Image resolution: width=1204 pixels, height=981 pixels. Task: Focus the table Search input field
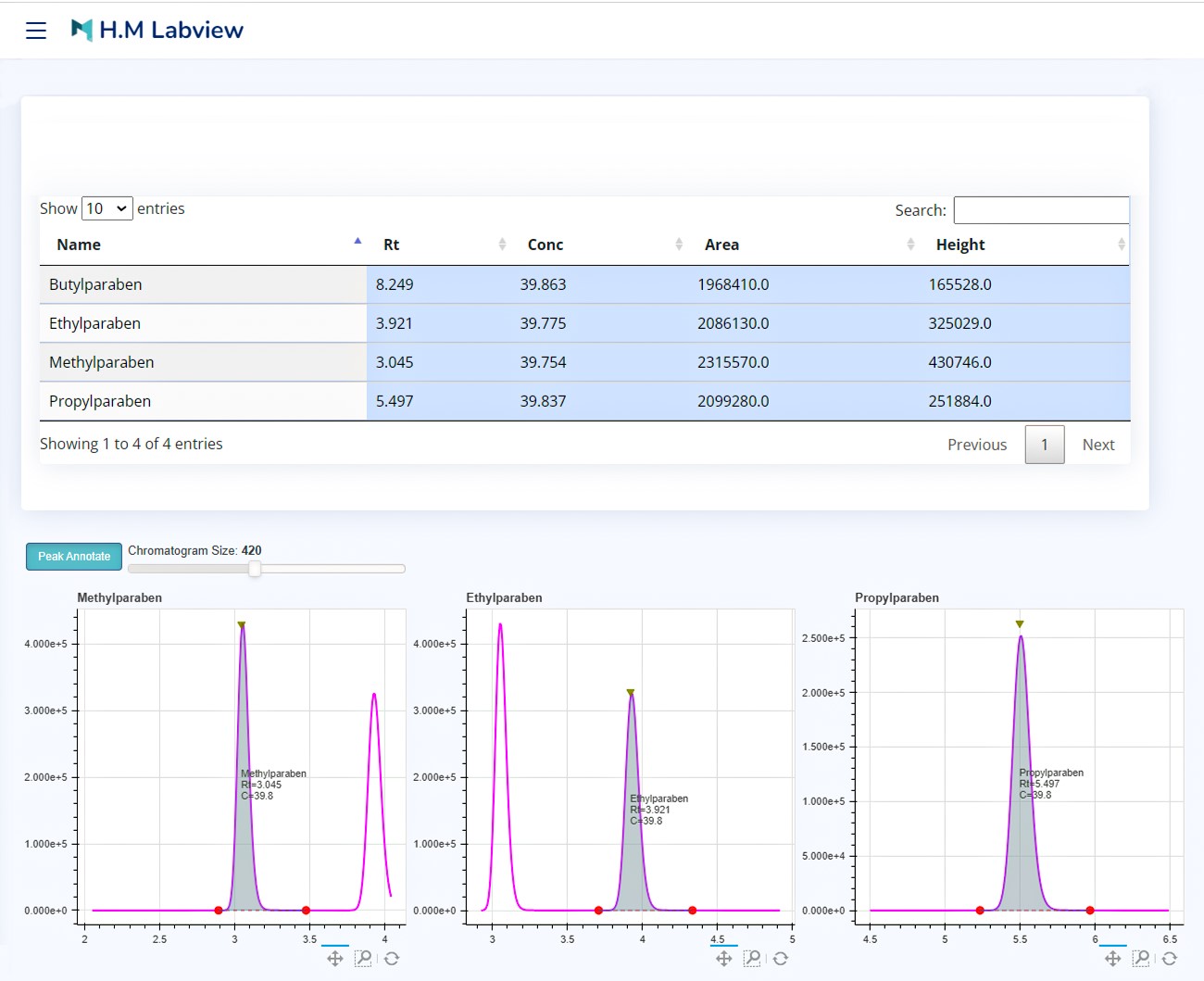(1041, 210)
